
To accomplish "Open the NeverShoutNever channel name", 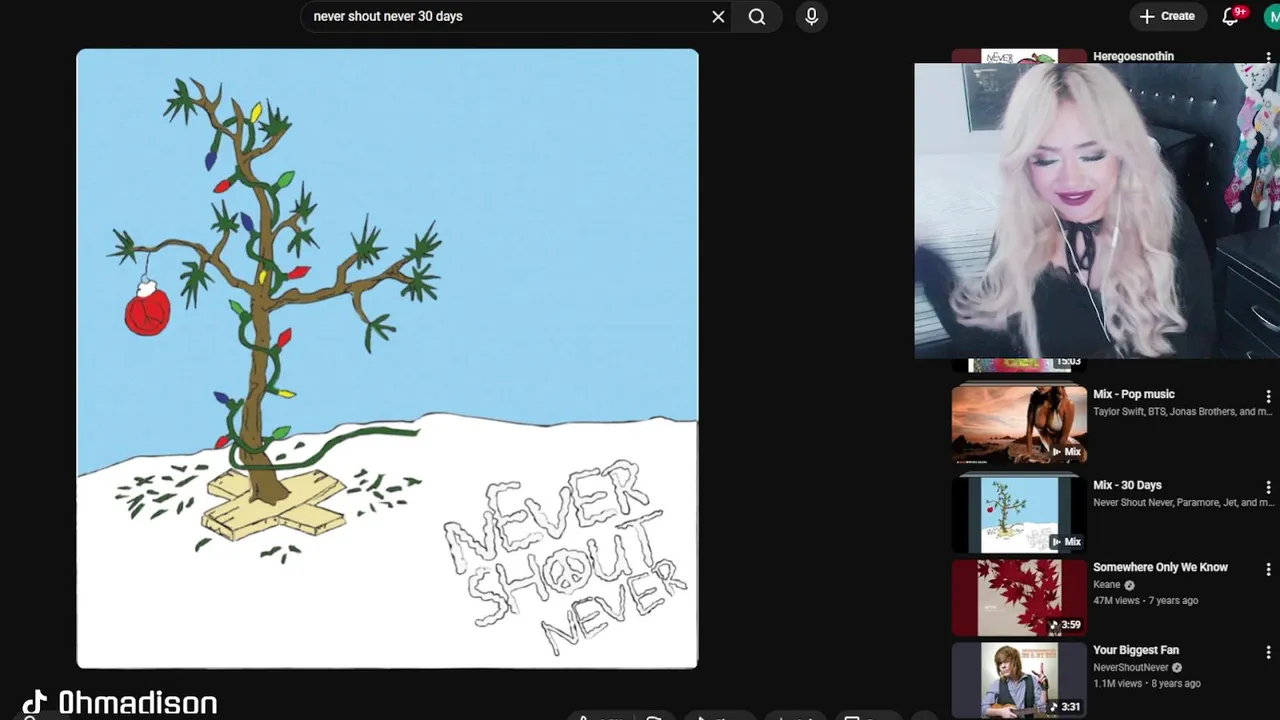I will pos(1131,668).
